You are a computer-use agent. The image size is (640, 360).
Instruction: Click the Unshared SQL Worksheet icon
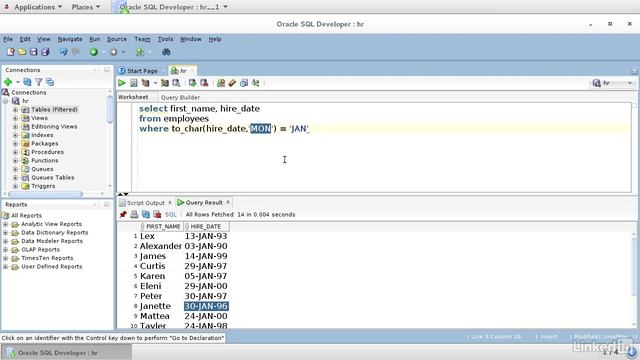(x=221, y=83)
